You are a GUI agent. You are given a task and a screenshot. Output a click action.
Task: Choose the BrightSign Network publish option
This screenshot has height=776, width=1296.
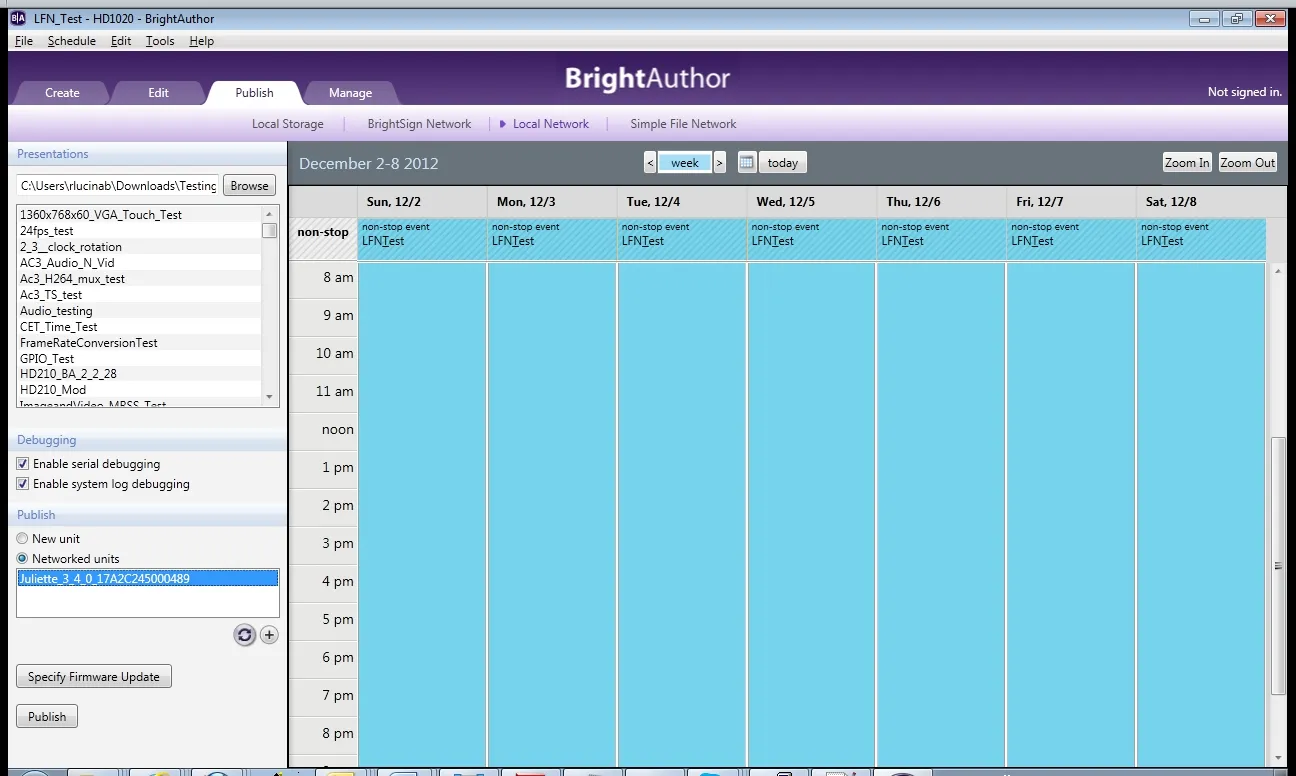[419, 124]
